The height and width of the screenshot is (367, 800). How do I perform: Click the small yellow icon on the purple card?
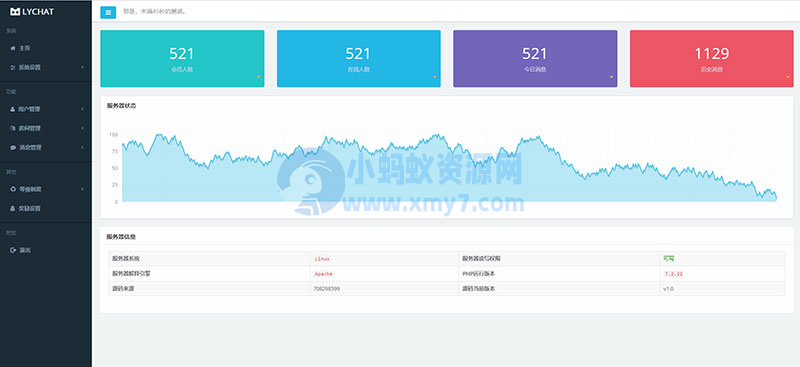611,77
